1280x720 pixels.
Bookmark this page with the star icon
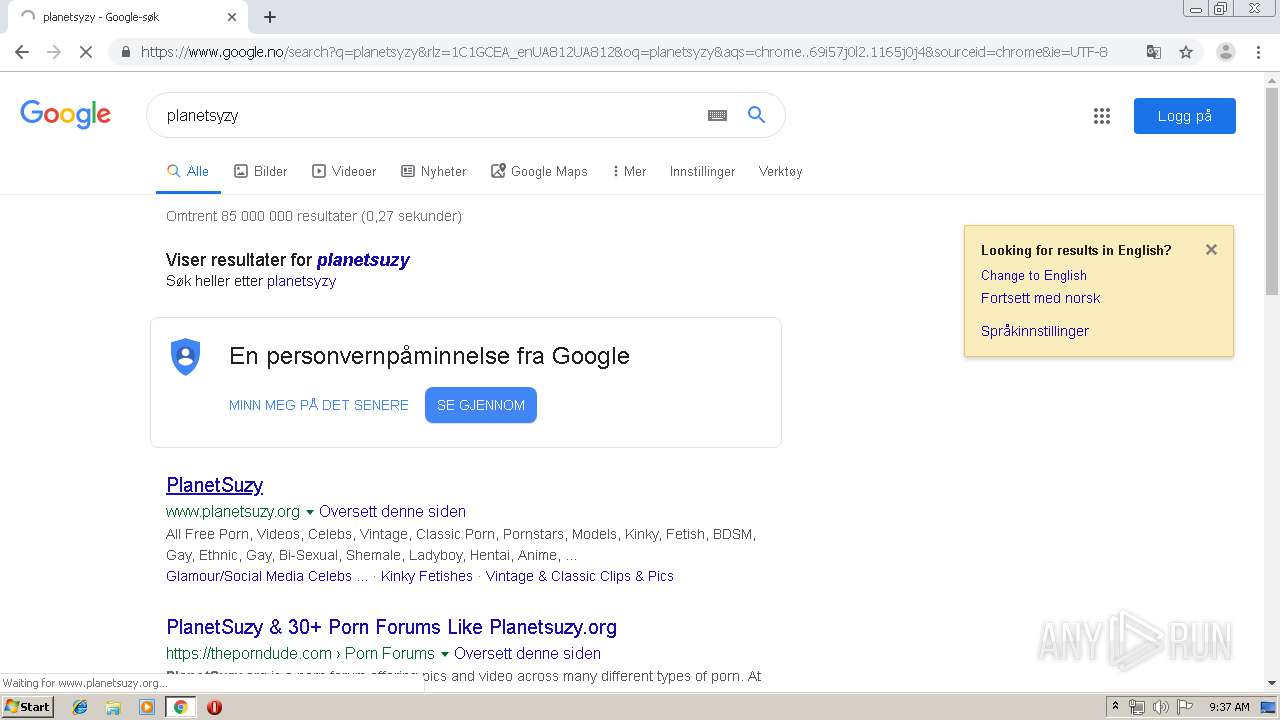pos(1186,52)
